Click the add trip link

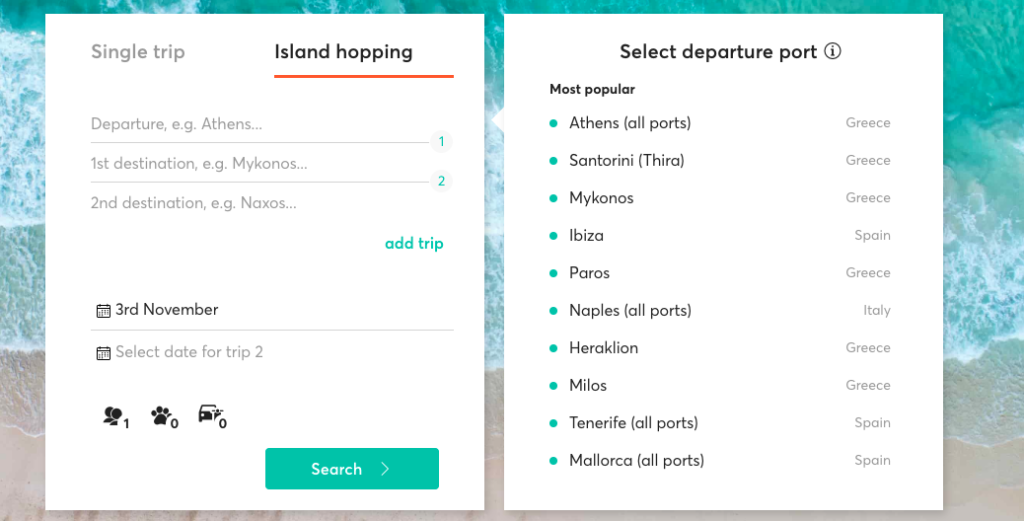pyautogui.click(x=414, y=243)
